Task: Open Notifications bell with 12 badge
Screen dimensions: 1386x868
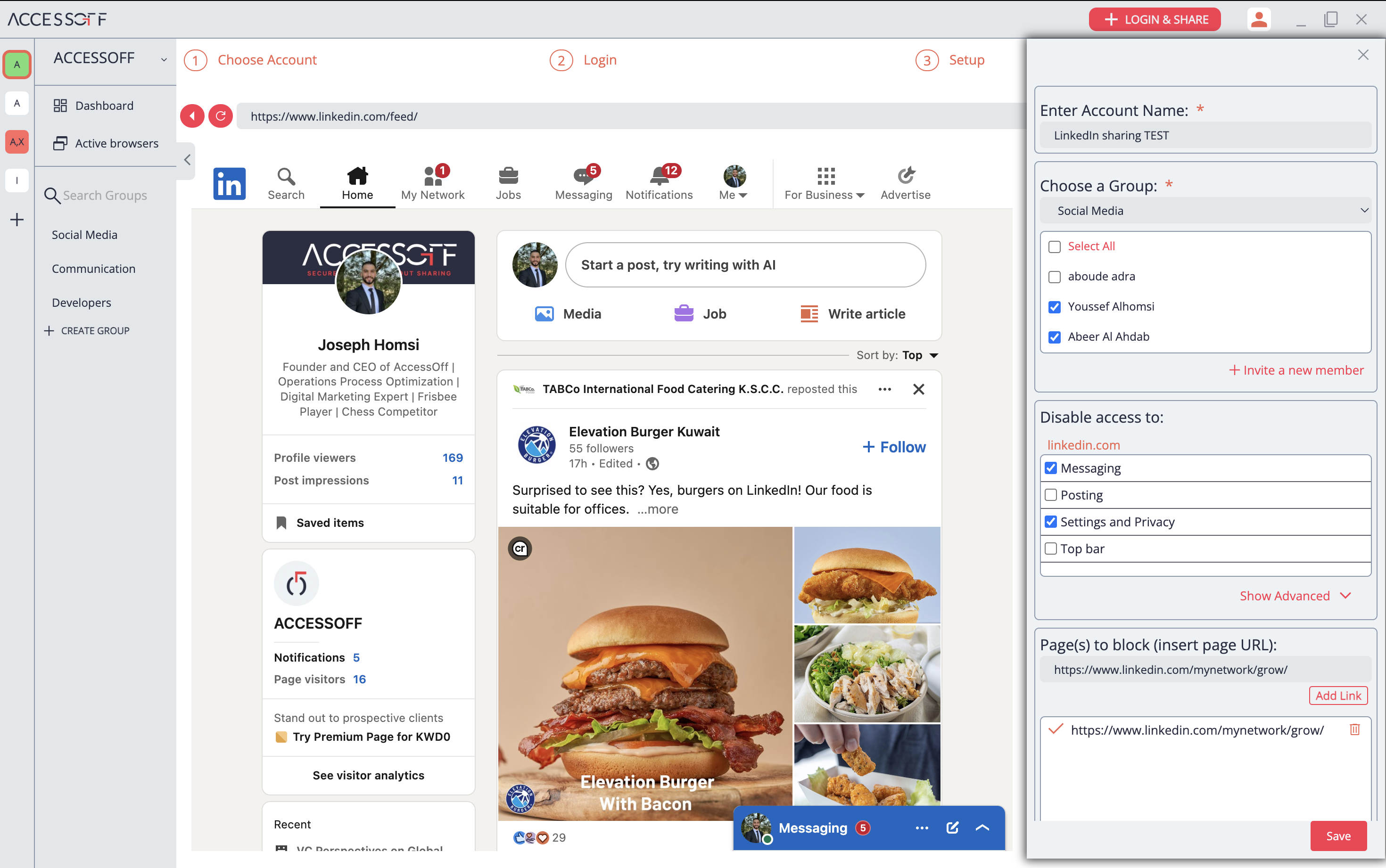Action: pos(659,184)
